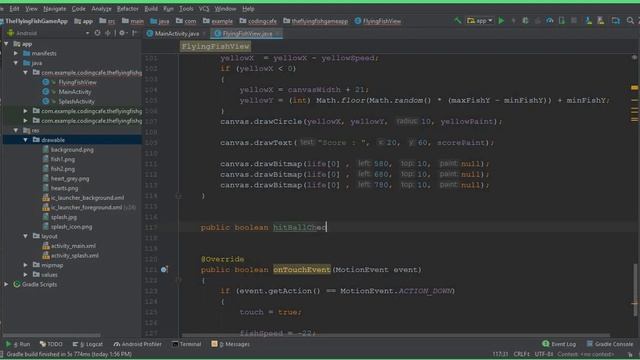Collapse the layout folder
This screenshot has width=640, height=360.
point(26,236)
